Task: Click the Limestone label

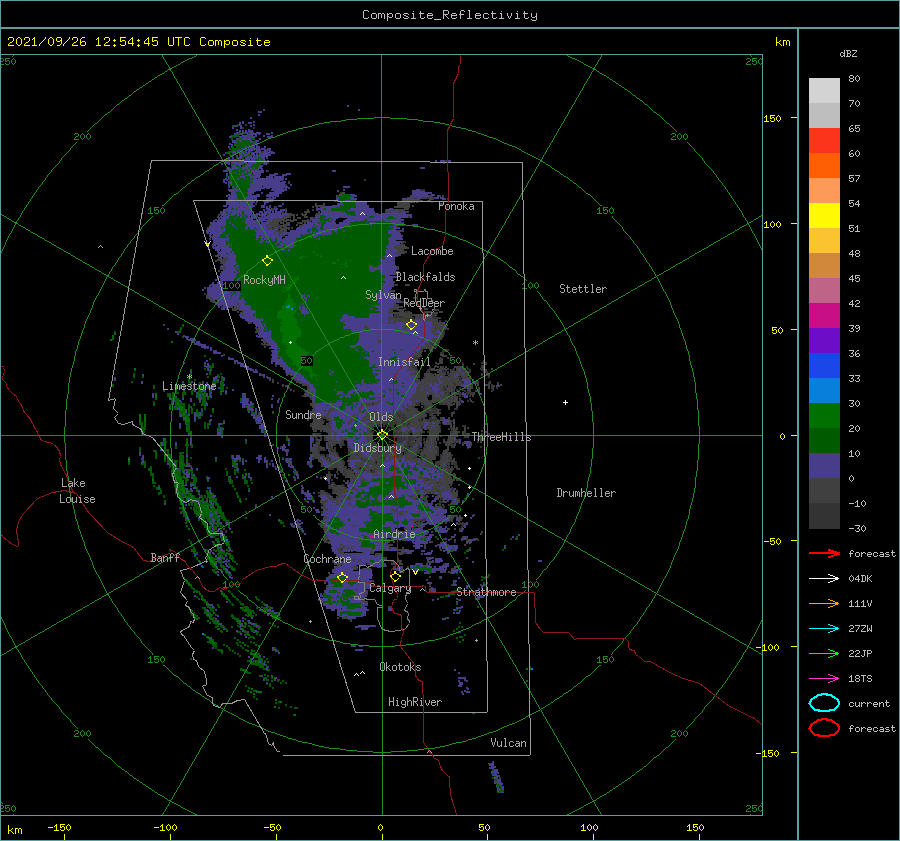Action: click(189, 386)
